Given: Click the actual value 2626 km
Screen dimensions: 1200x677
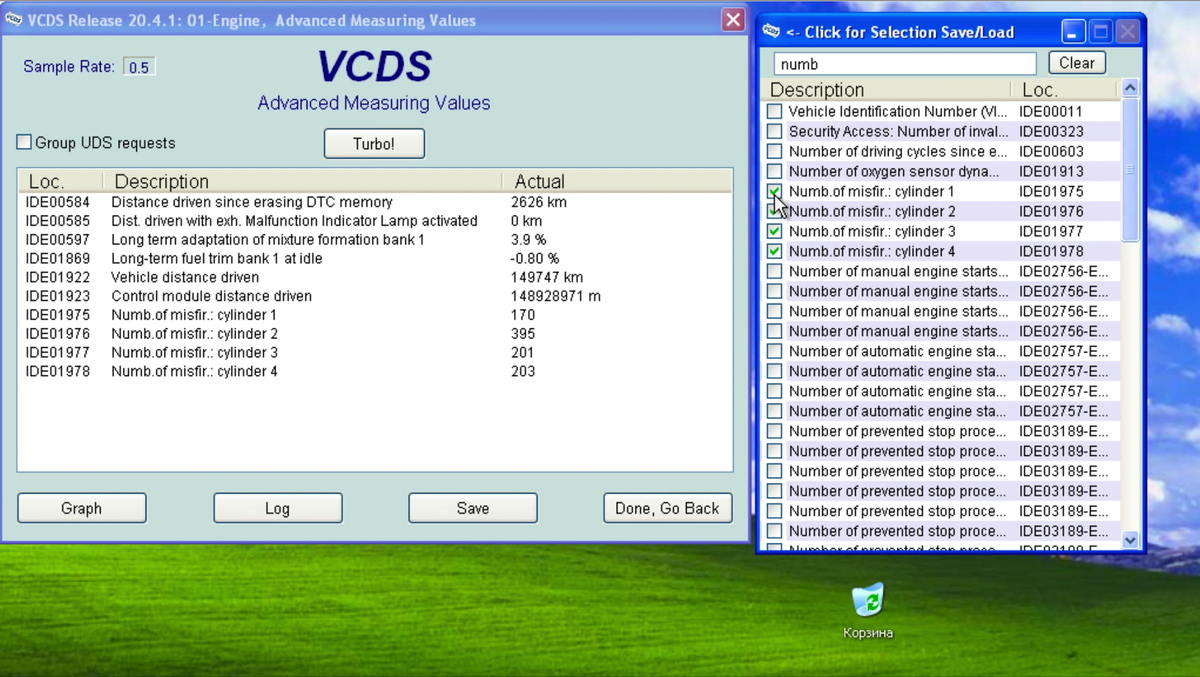Looking at the screenshot, I should pos(538,202).
